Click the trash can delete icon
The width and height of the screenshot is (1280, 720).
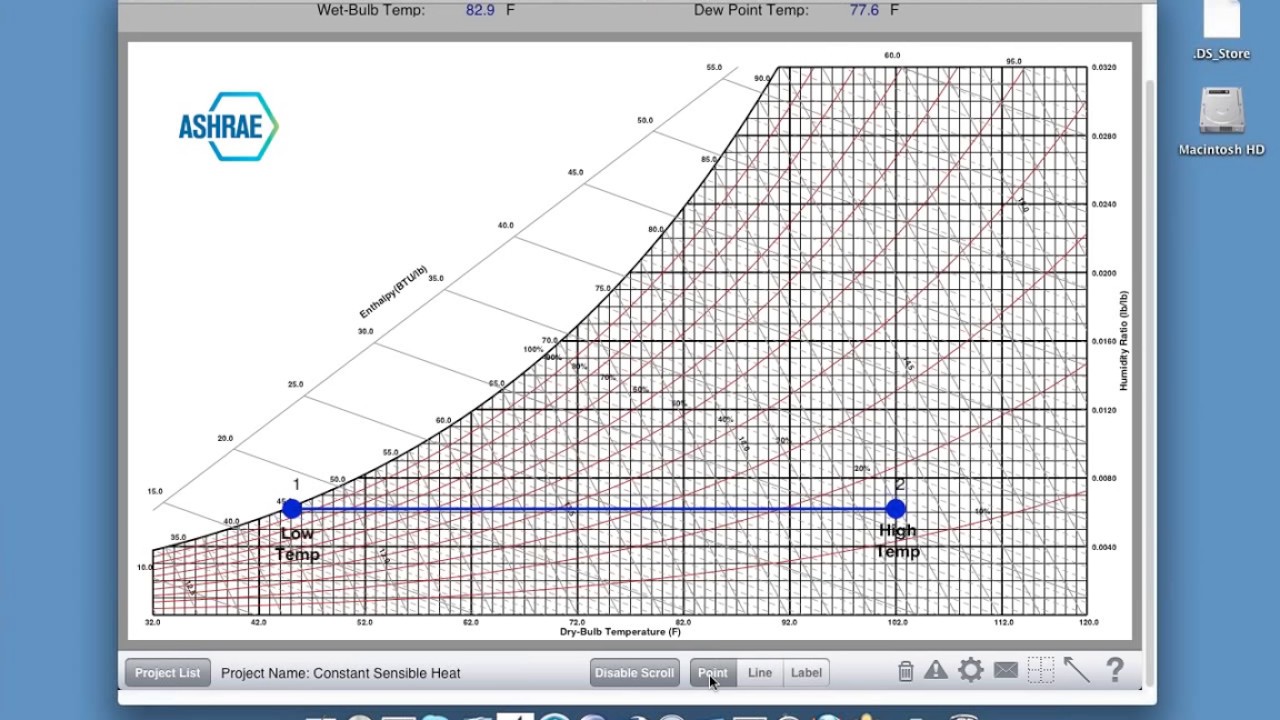click(x=906, y=671)
